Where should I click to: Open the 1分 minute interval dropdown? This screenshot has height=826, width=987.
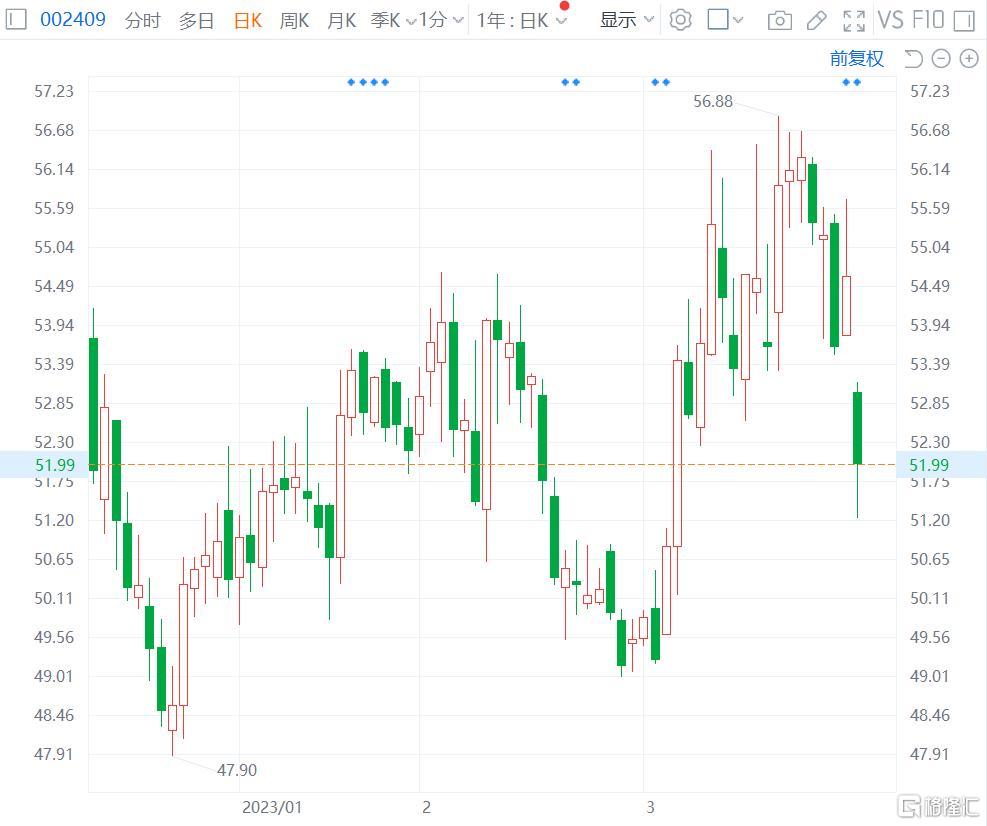442,21
